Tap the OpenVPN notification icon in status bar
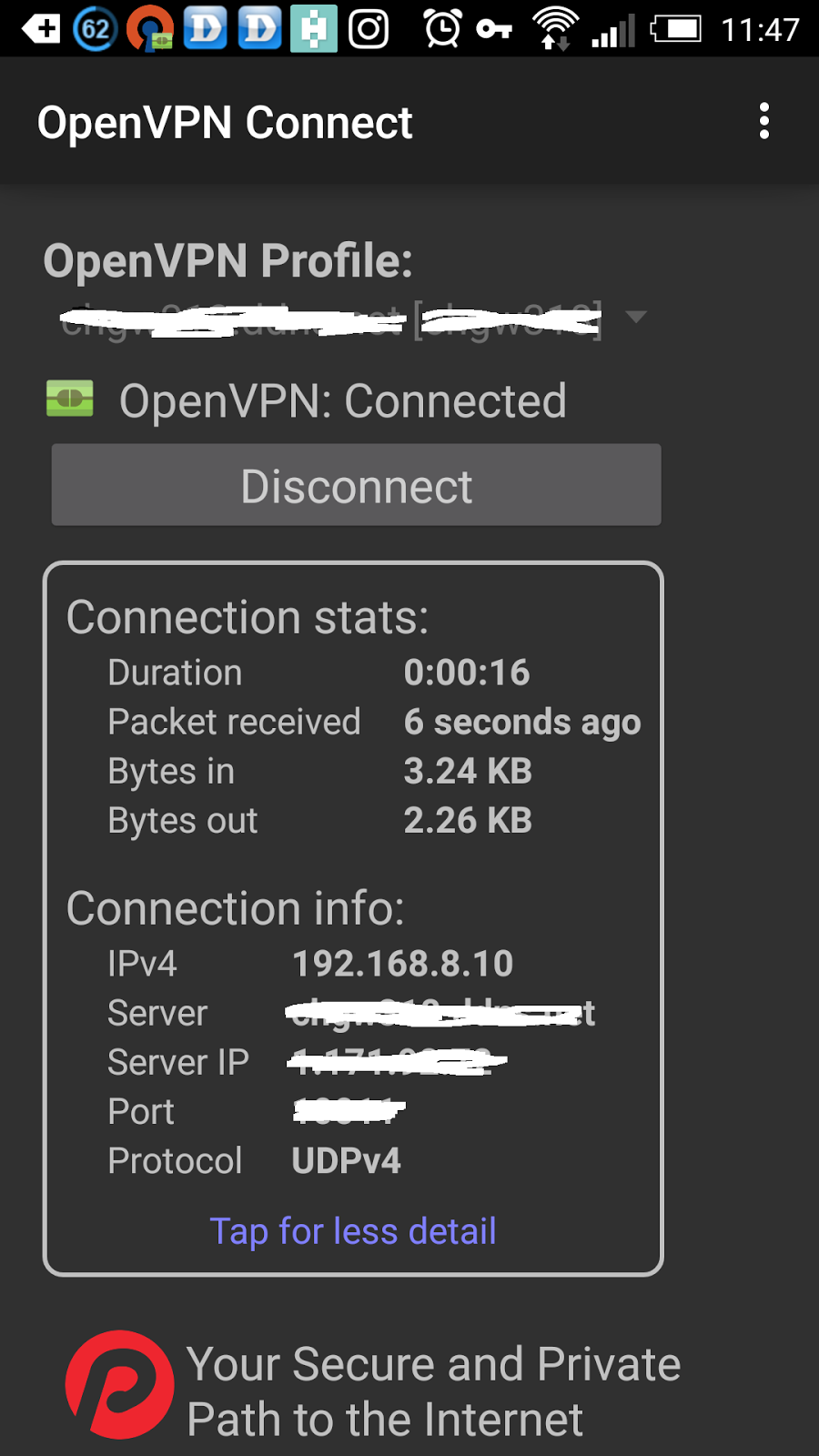The width and height of the screenshot is (819, 1456). [150, 28]
